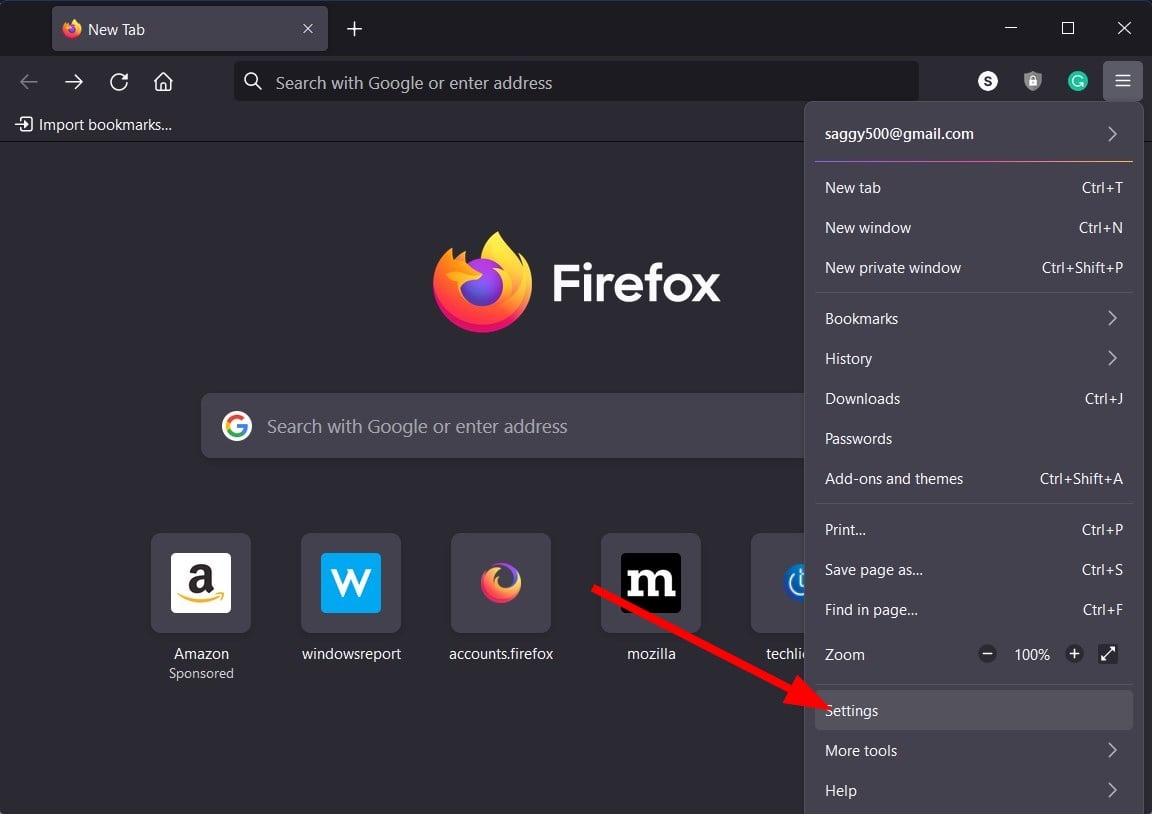The image size is (1152, 814).
Task: Close the New Tab tab
Action: [x=308, y=29]
